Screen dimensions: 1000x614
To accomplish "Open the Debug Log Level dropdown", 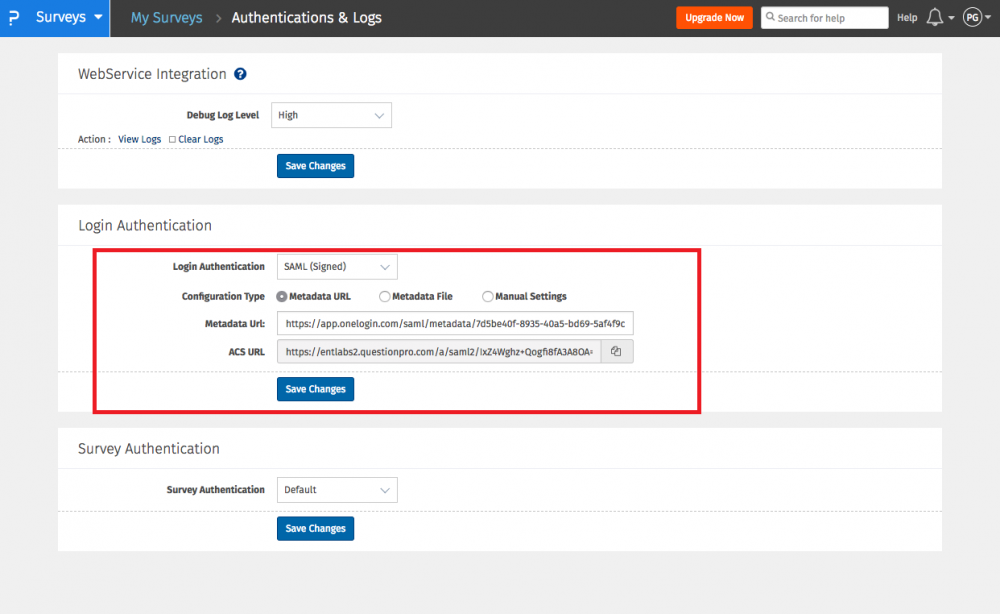I will (331, 115).
